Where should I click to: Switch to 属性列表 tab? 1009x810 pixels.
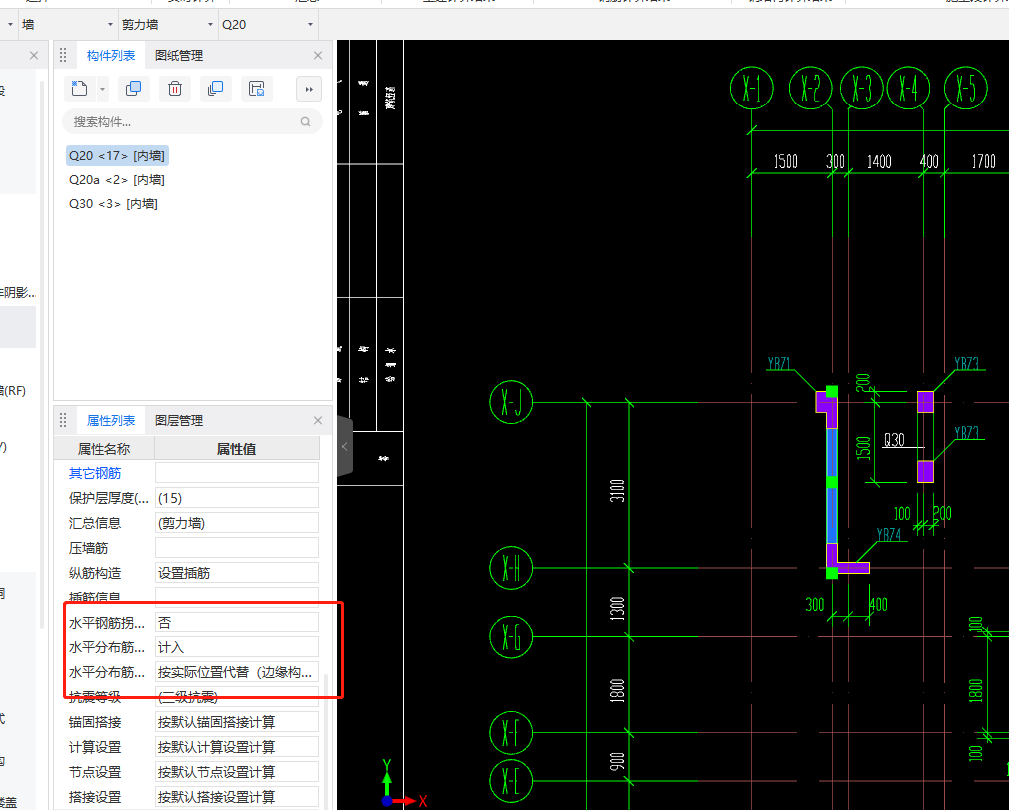[111, 421]
